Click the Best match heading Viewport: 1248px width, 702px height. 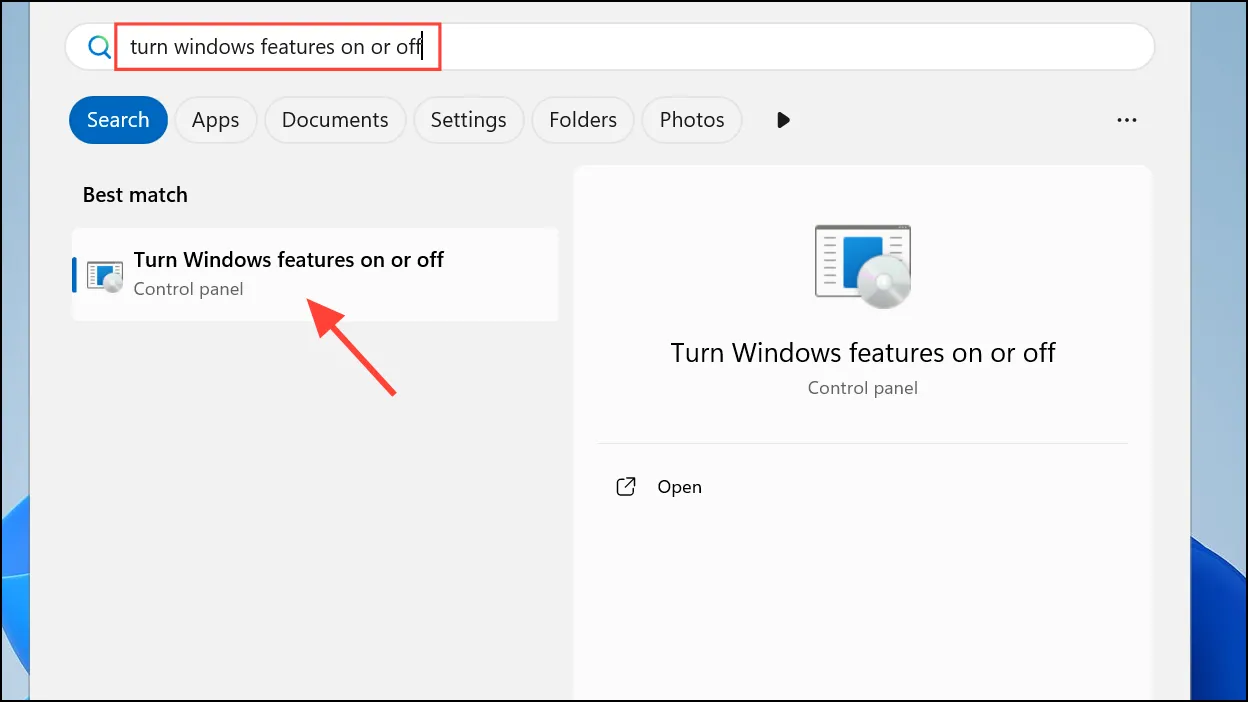[x=135, y=195]
